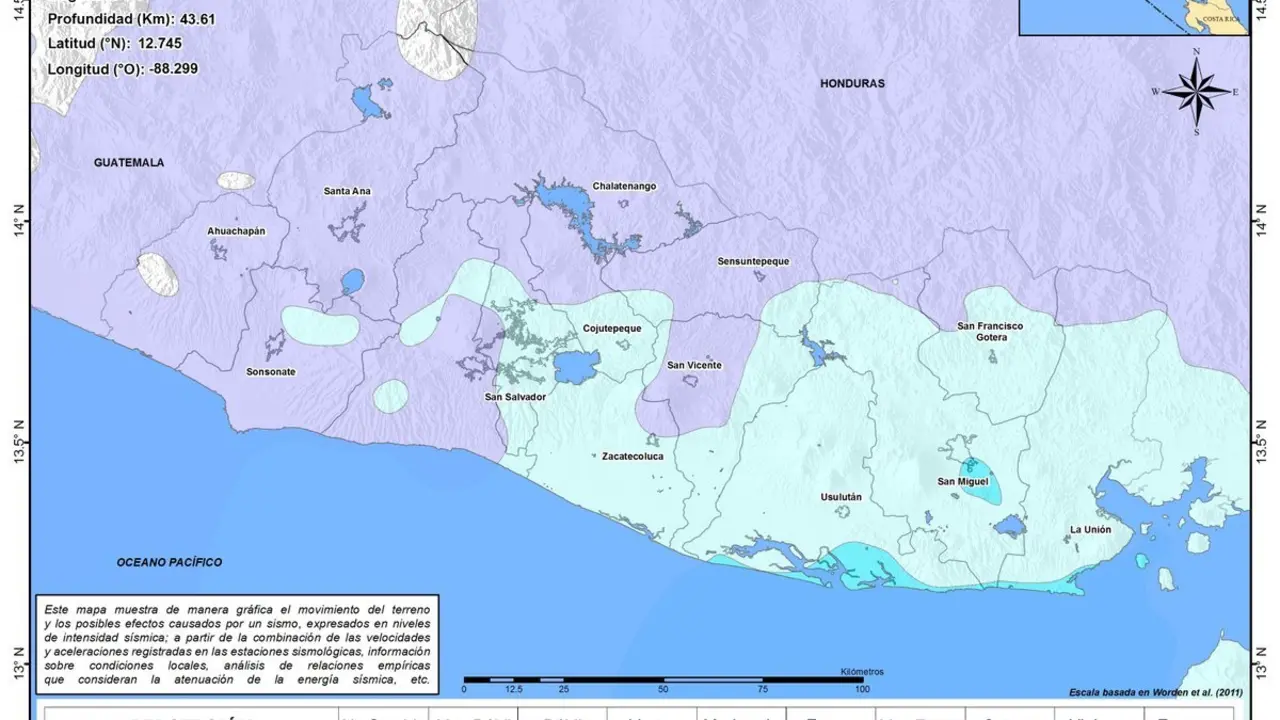Click the GUATEMALA country label
The width and height of the screenshot is (1280, 720).
pyautogui.click(x=128, y=161)
